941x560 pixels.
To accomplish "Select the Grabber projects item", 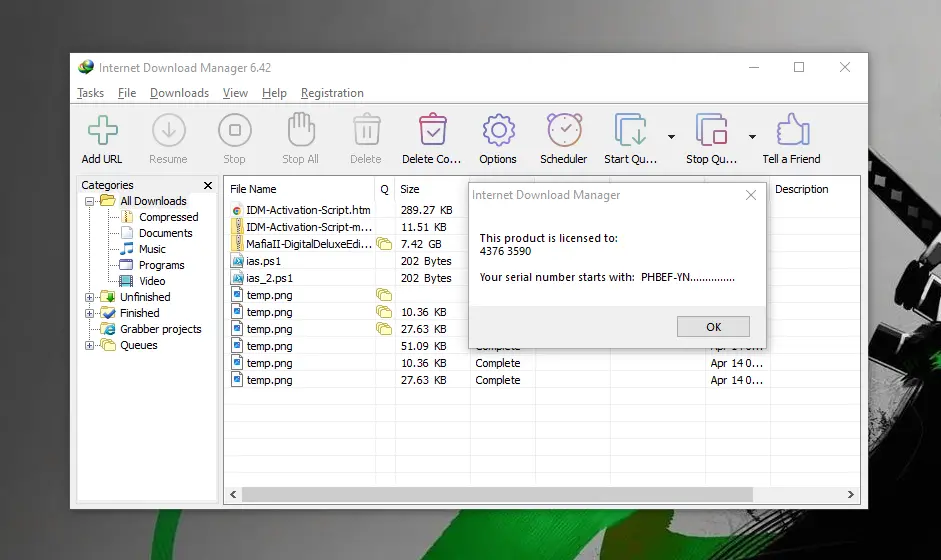I will (161, 329).
